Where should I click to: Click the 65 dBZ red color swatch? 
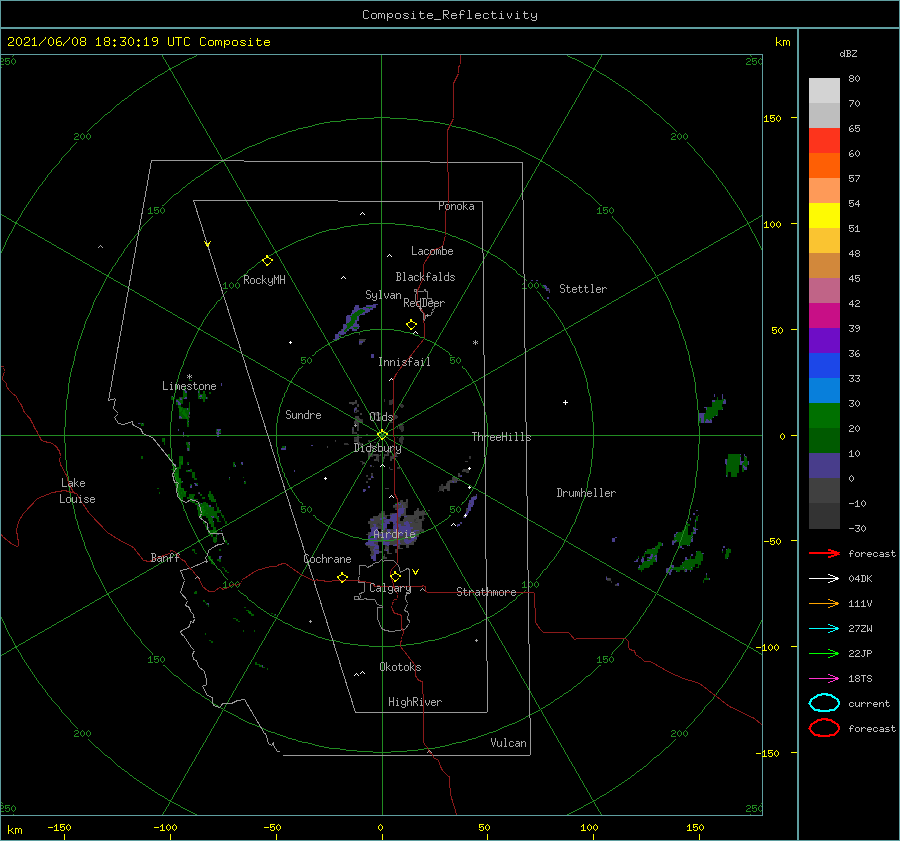coord(824,140)
